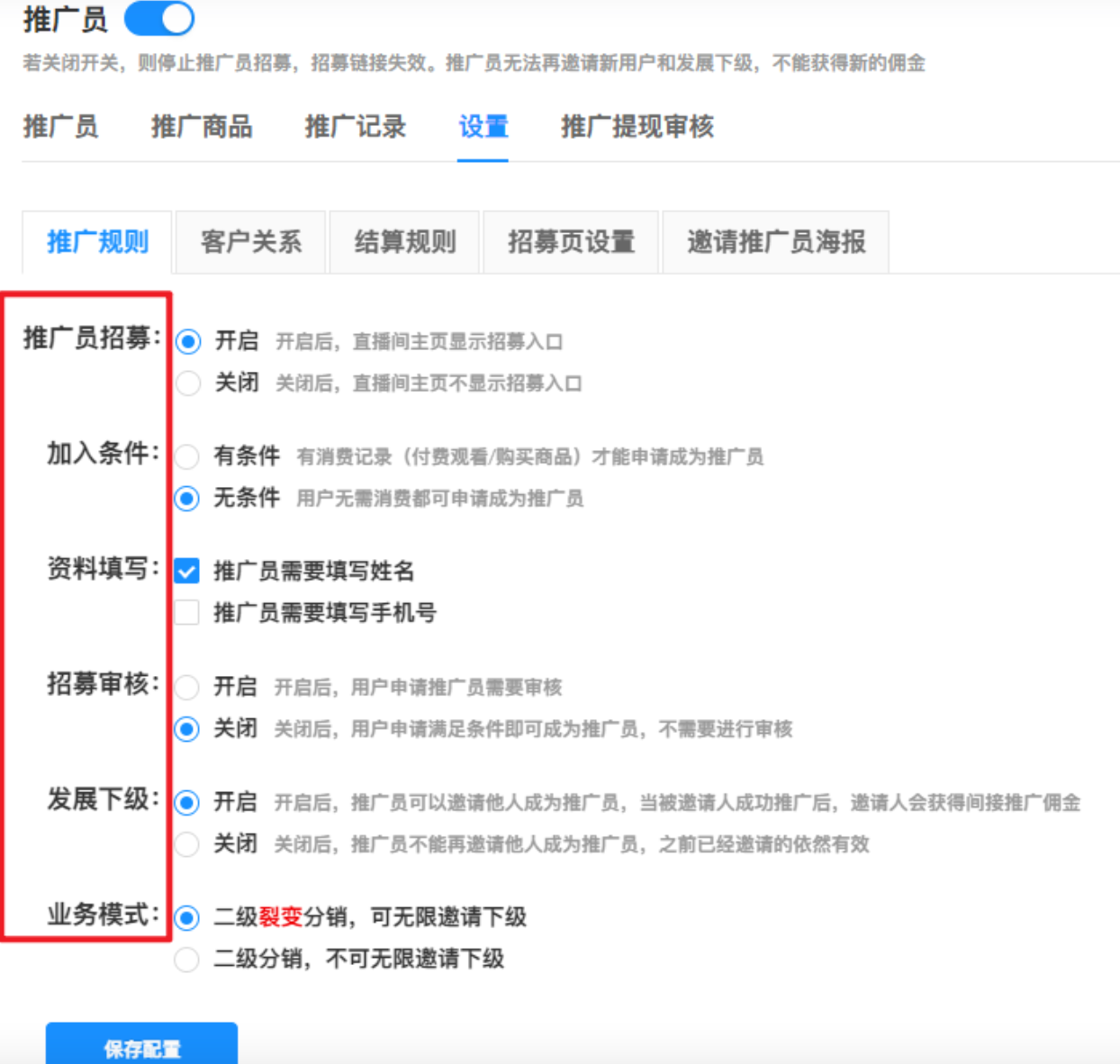Screen dimensions: 1120x1064
Task: Choose 有条件 for 加入条件
Action: (186, 457)
